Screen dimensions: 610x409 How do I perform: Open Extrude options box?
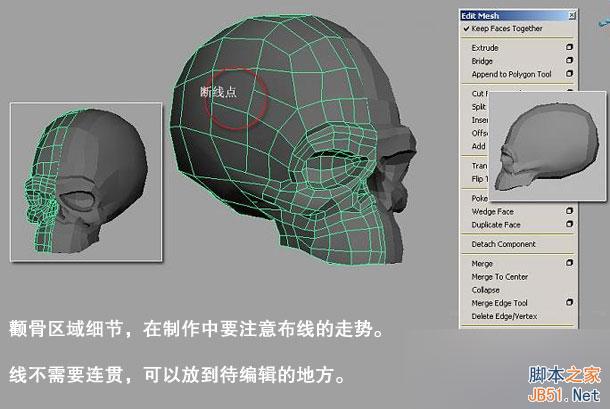coord(569,47)
